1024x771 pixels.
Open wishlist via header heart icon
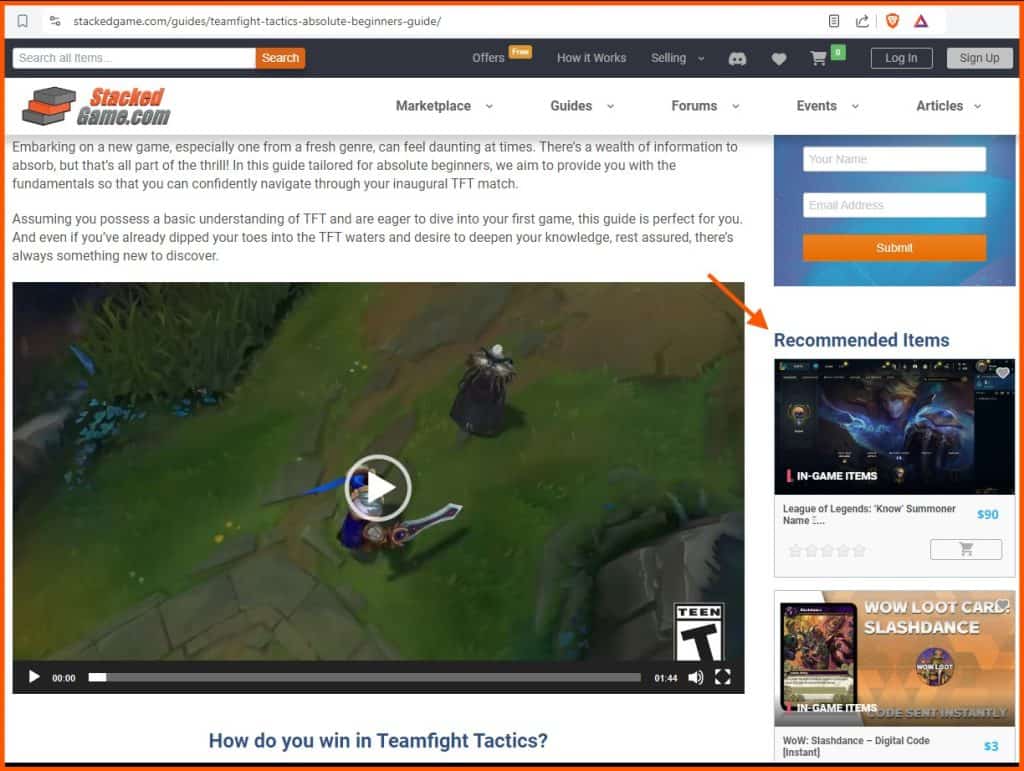tap(779, 59)
